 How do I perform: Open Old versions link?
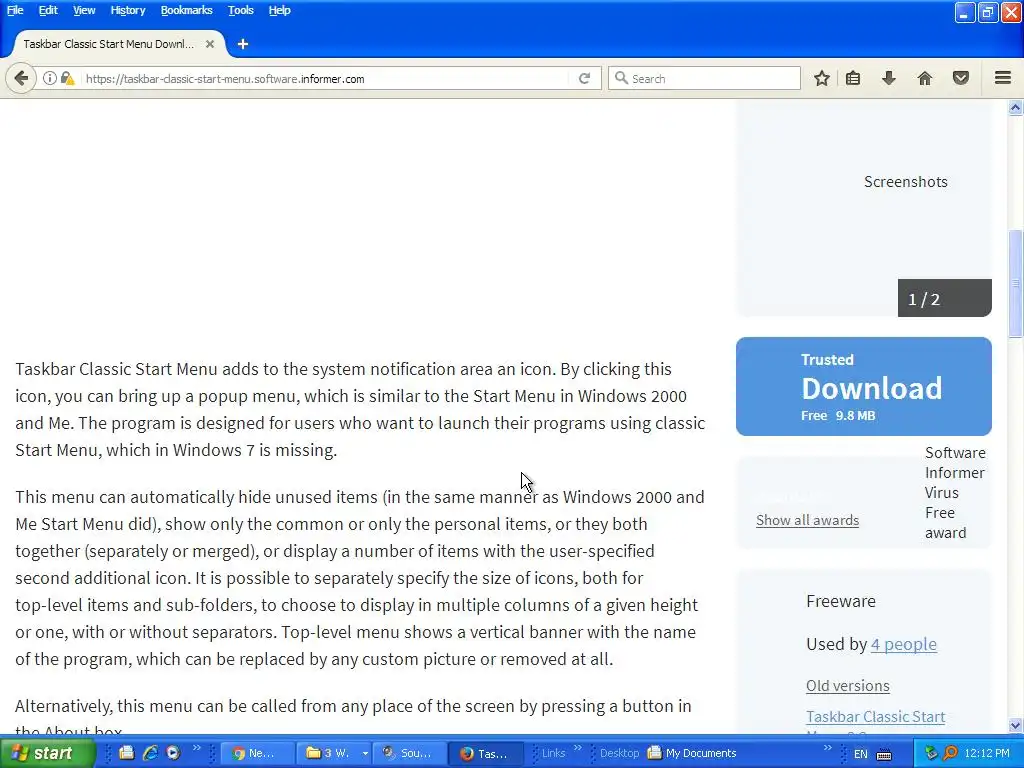[x=848, y=686]
